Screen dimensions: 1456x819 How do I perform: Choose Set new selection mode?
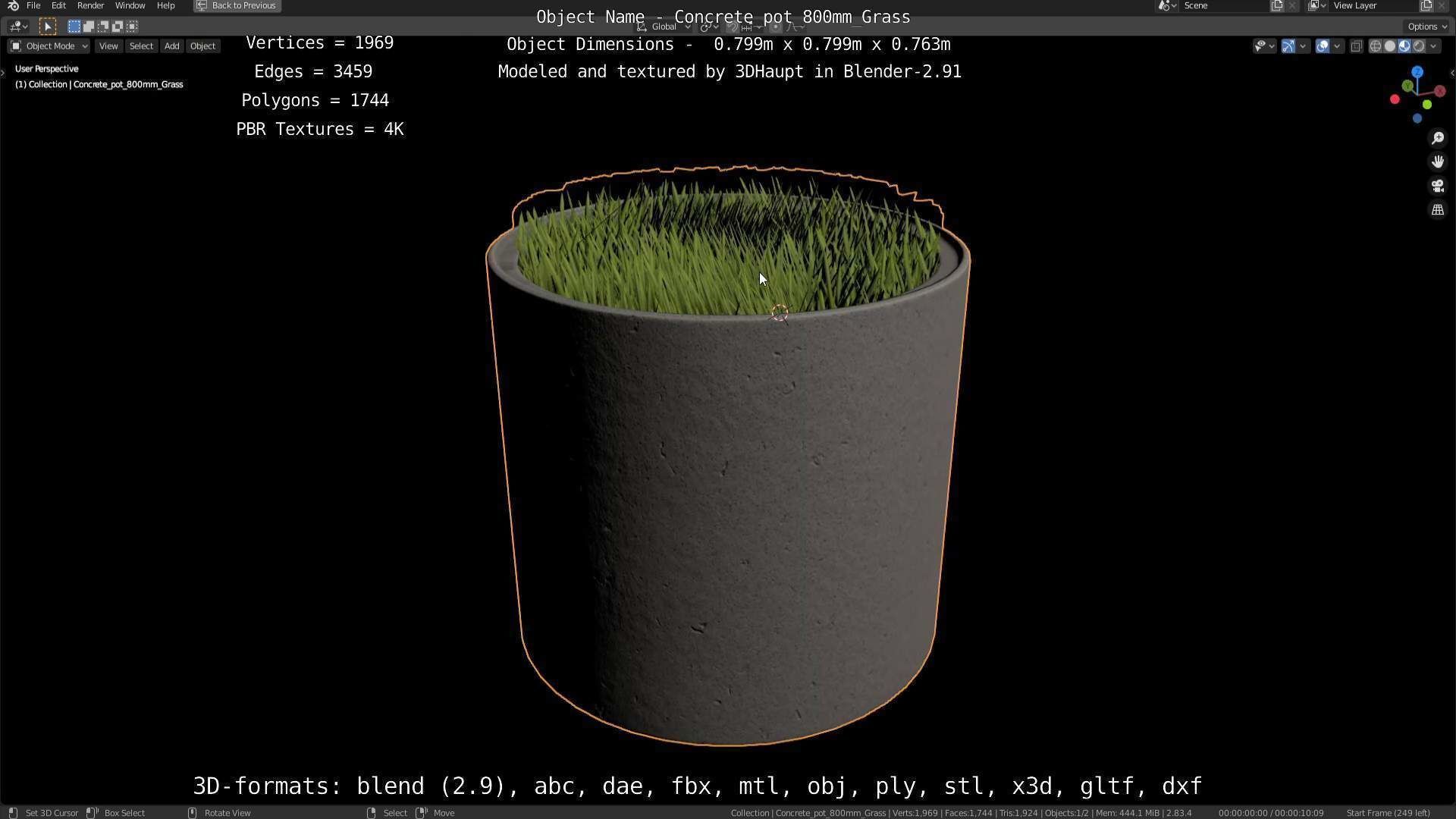74,27
